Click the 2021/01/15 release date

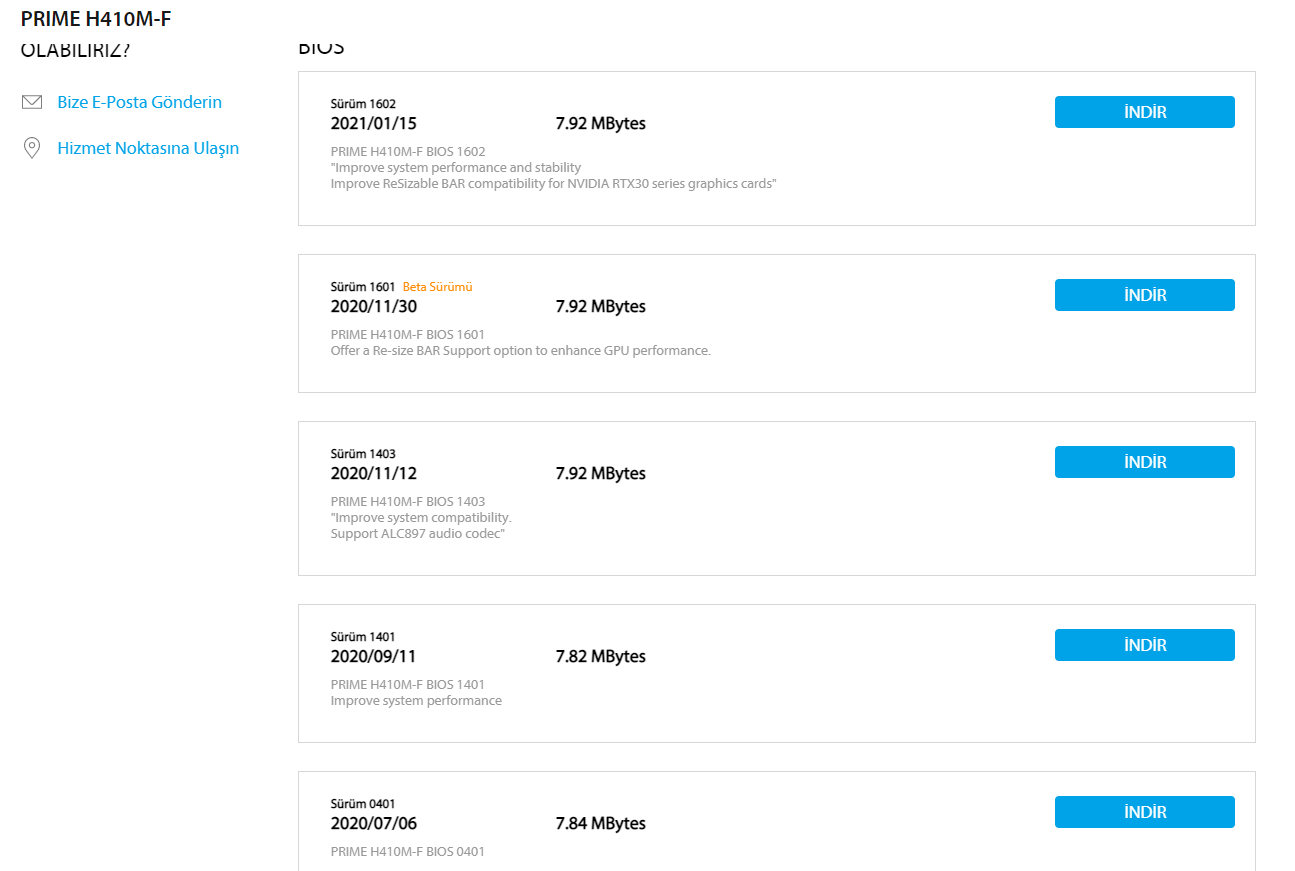[x=373, y=123]
